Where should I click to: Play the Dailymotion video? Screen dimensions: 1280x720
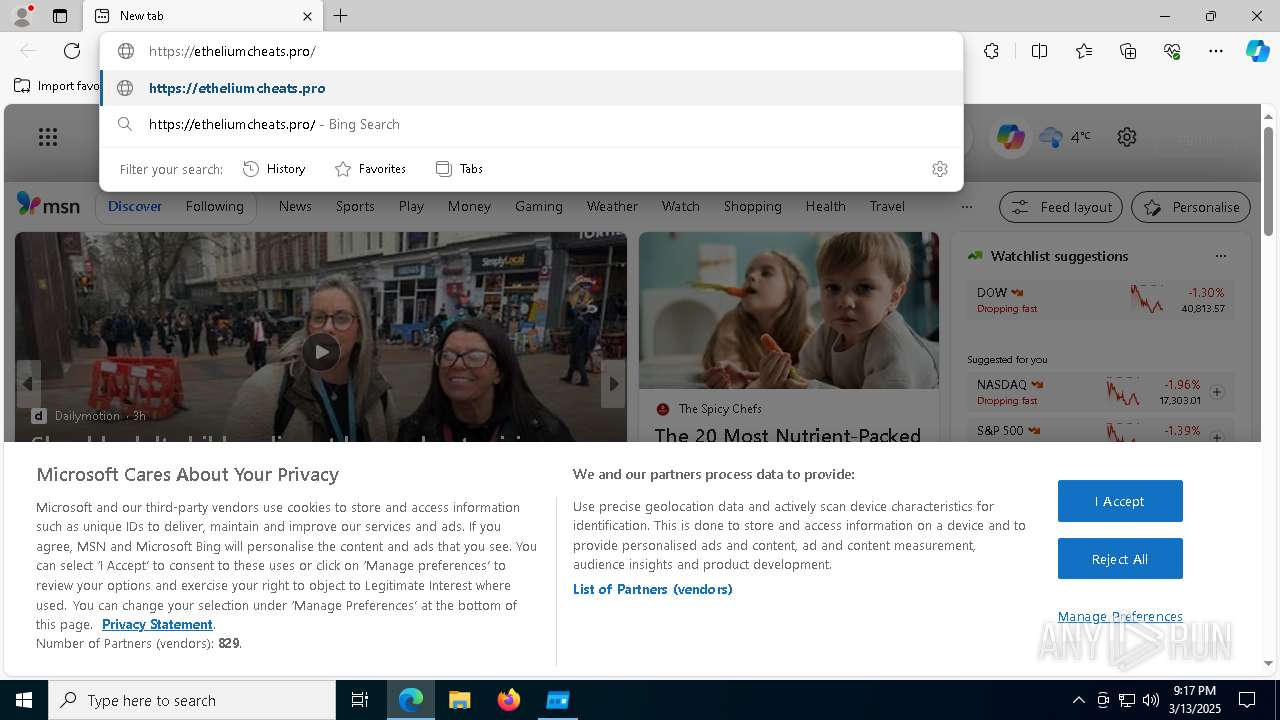pyautogui.click(x=321, y=352)
